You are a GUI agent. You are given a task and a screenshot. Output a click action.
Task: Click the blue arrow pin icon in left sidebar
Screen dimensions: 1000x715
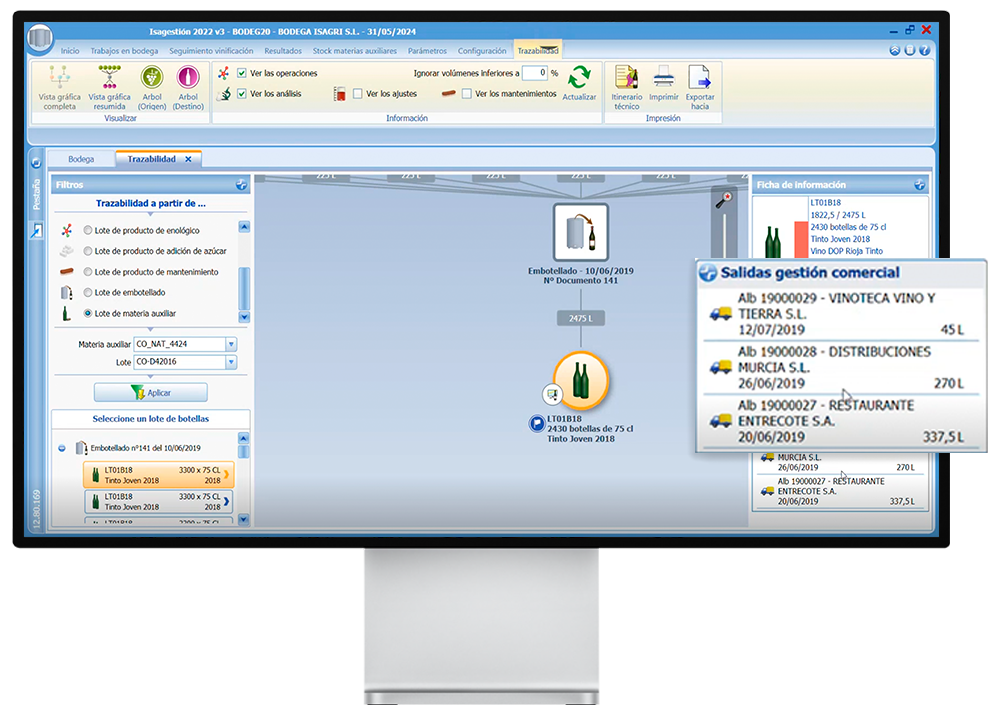click(36, 230)
